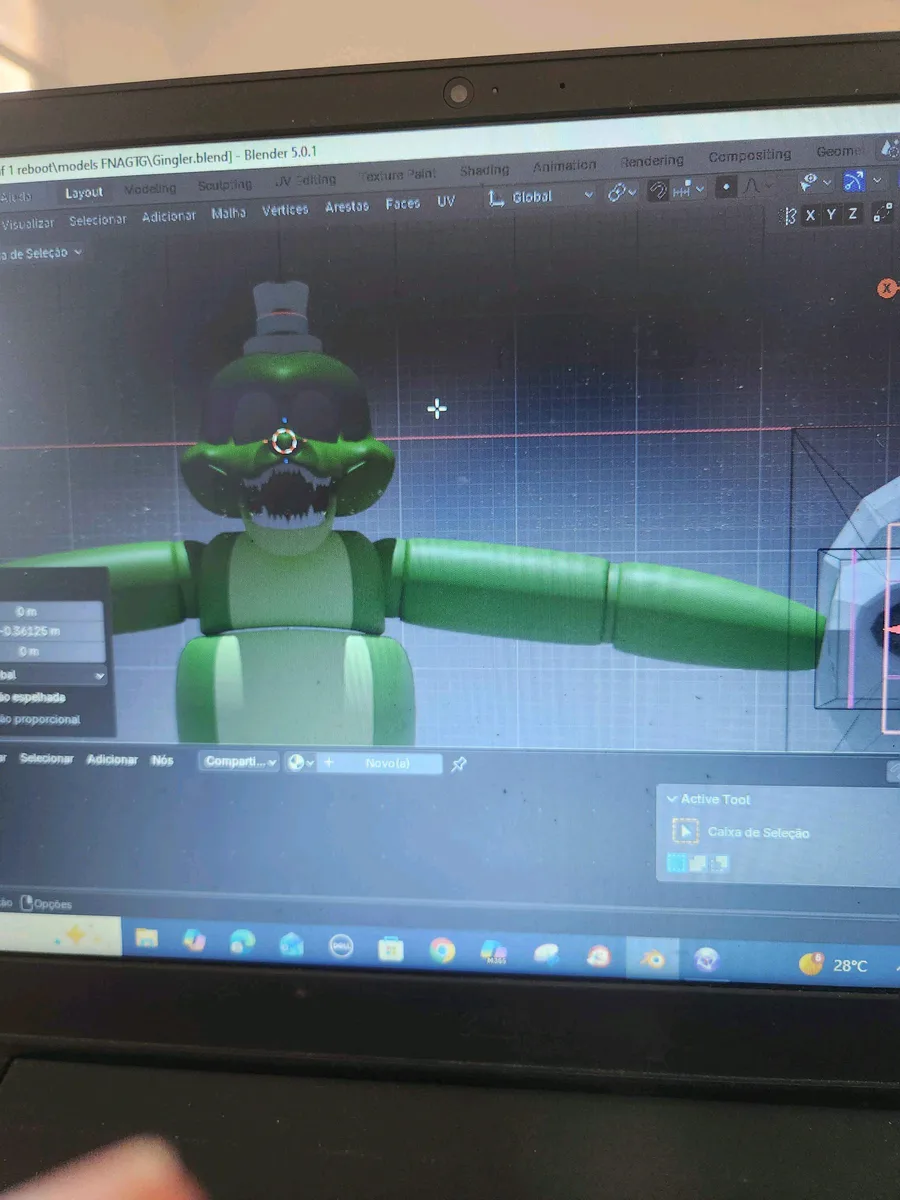Open the UV Editing workspace tab
The width and height of the screenshot is (900, 1200).
pyautogui.click(x=305, y=181)
